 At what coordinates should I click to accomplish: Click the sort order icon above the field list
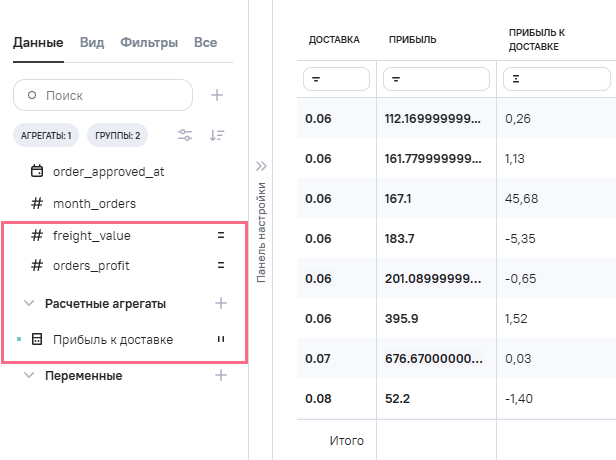point(217,135)
